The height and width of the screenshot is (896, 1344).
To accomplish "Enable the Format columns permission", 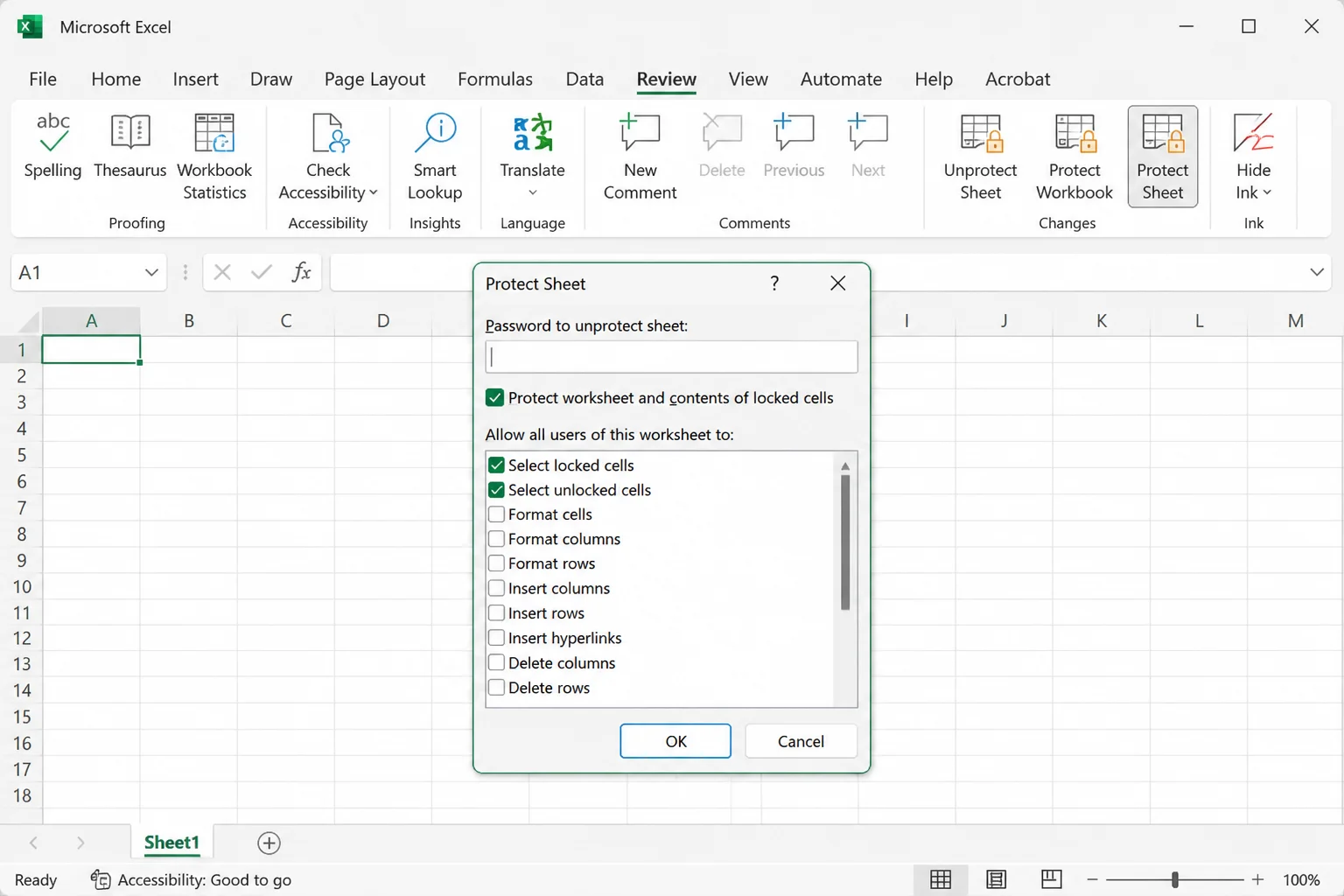I will click(496, 538).
